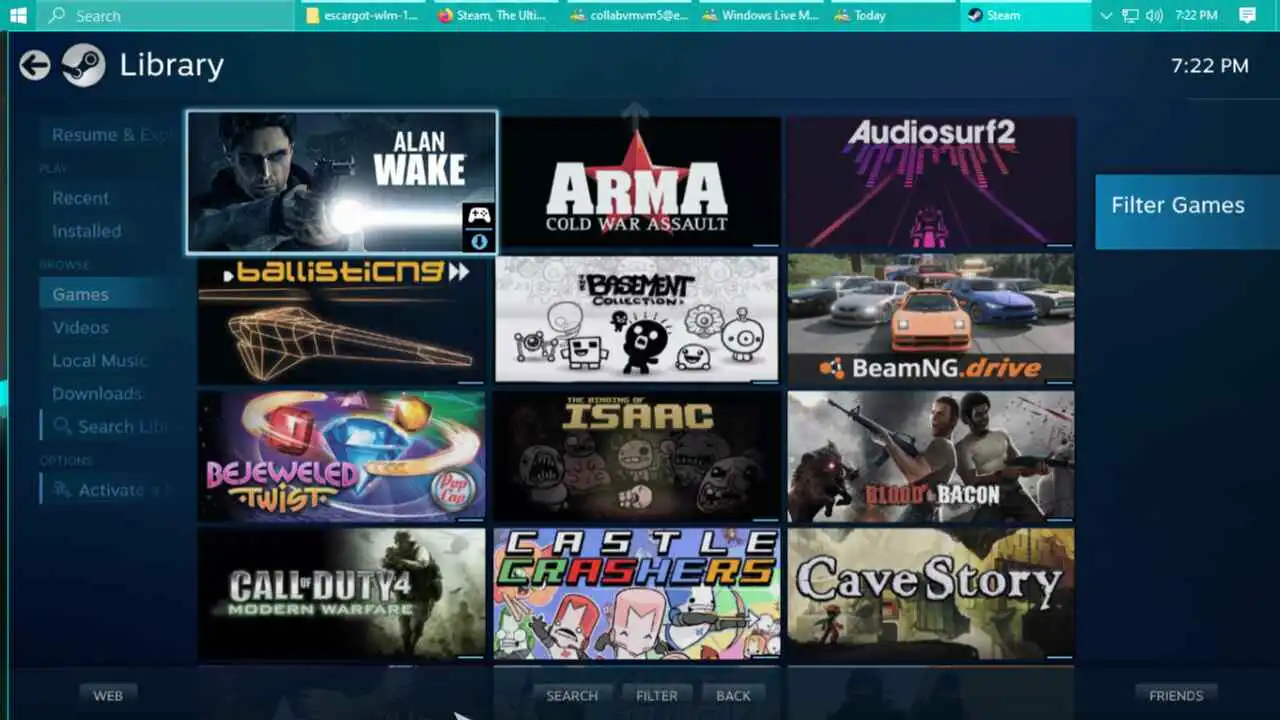Image resolution: width=1280 pixels, height=720 pixels.
Task: Select The Binding of Isaac tile
Action: point(636,456)
